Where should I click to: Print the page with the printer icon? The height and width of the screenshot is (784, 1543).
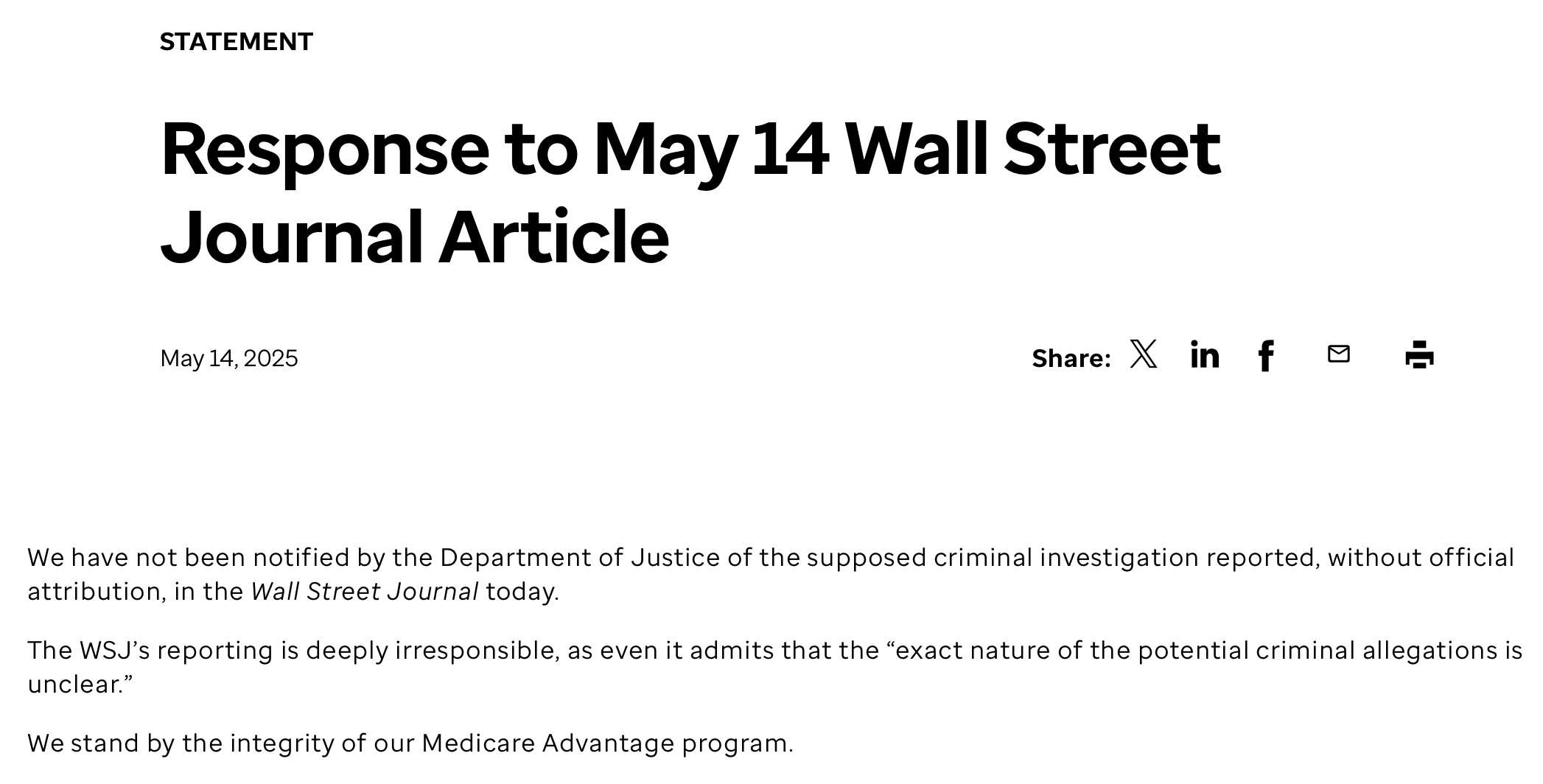click(1419, 354)
